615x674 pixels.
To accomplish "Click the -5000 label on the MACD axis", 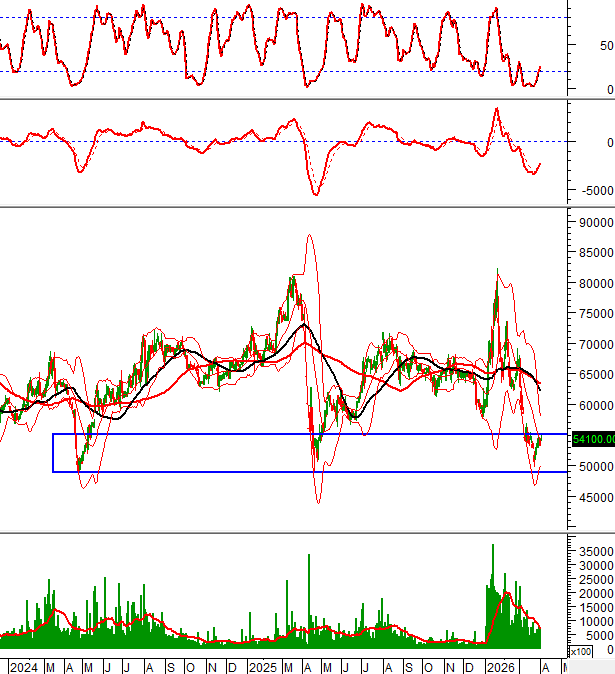I will pos(594,190).
